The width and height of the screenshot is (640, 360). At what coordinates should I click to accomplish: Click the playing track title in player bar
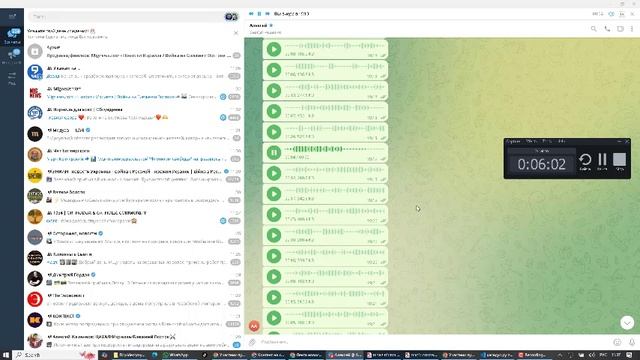pyautogui.click(x=291, y=14)
